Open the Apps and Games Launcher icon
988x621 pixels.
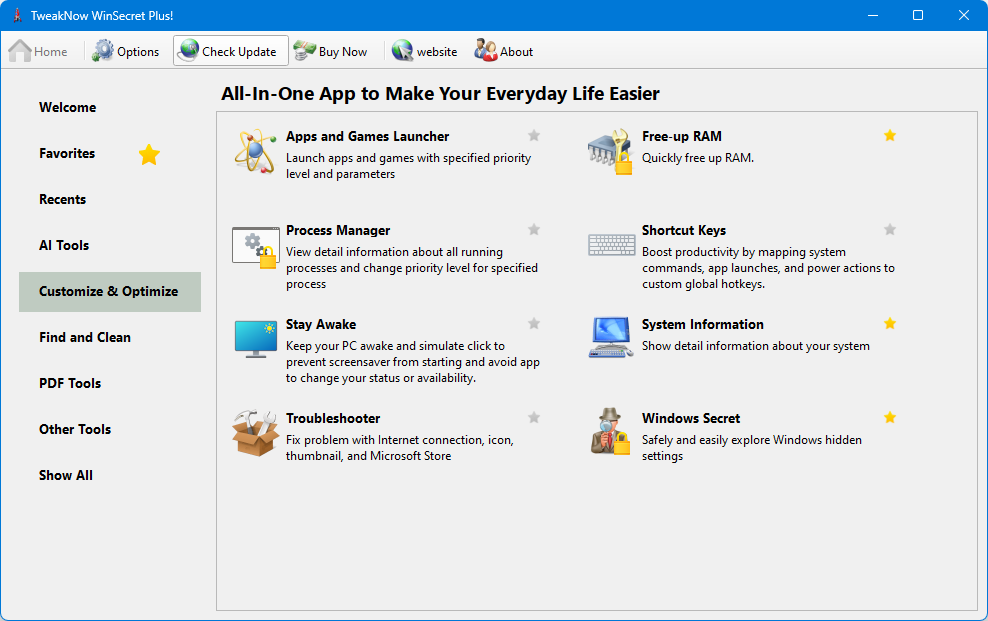pos(254,151)
